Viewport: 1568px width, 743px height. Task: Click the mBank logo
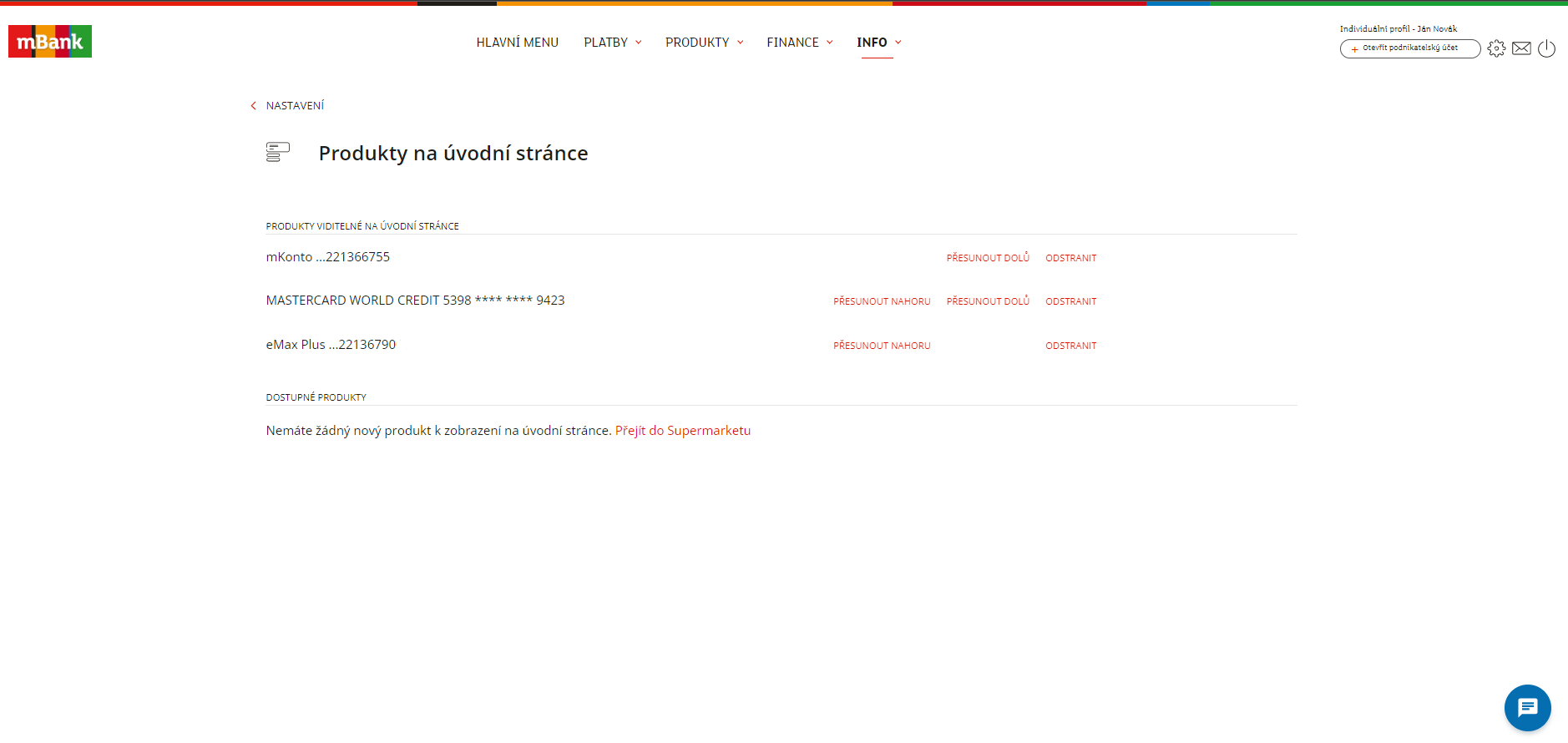pos(50,42)
